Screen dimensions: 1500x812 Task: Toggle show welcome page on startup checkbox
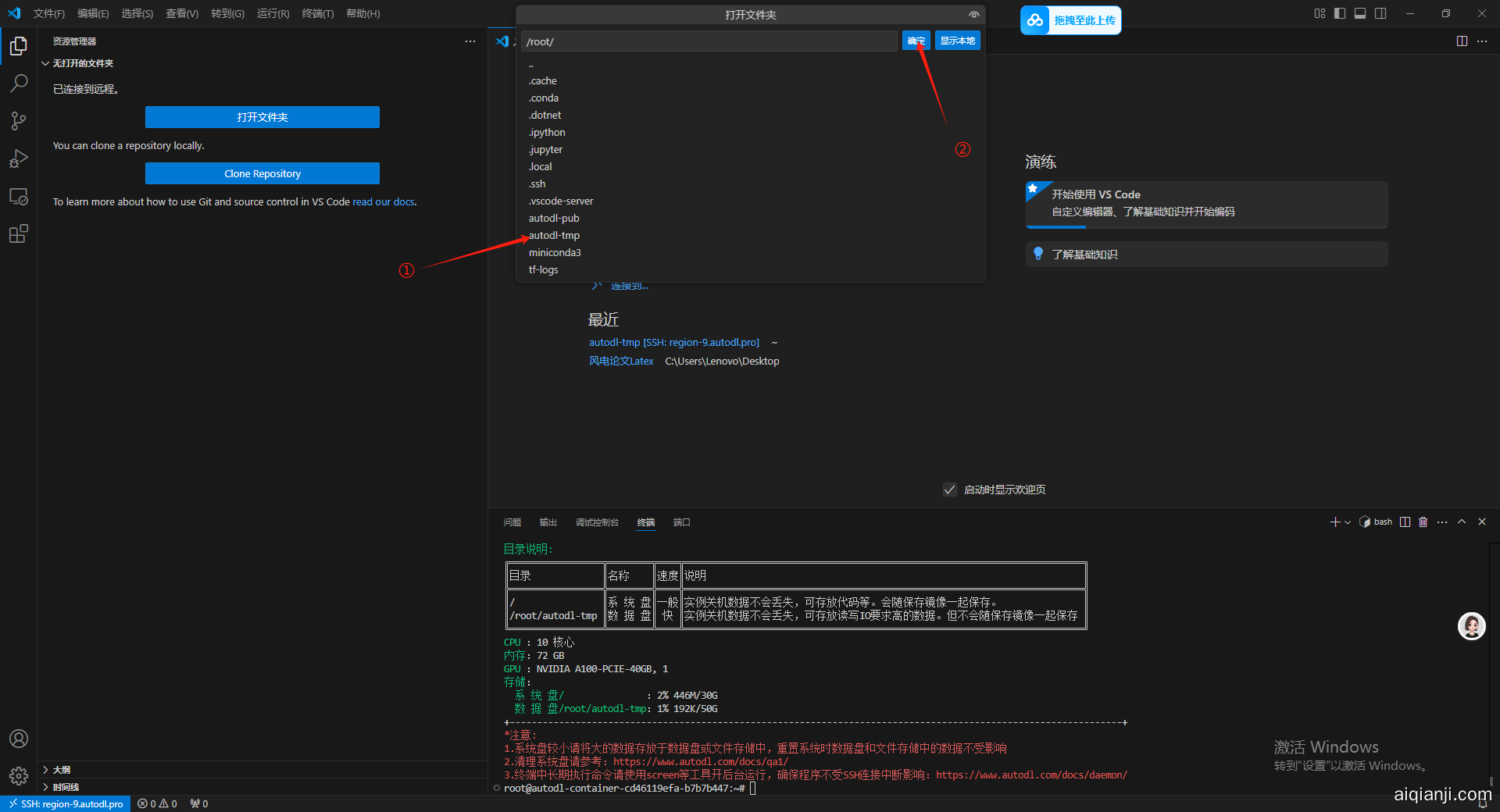coord(950,490)
